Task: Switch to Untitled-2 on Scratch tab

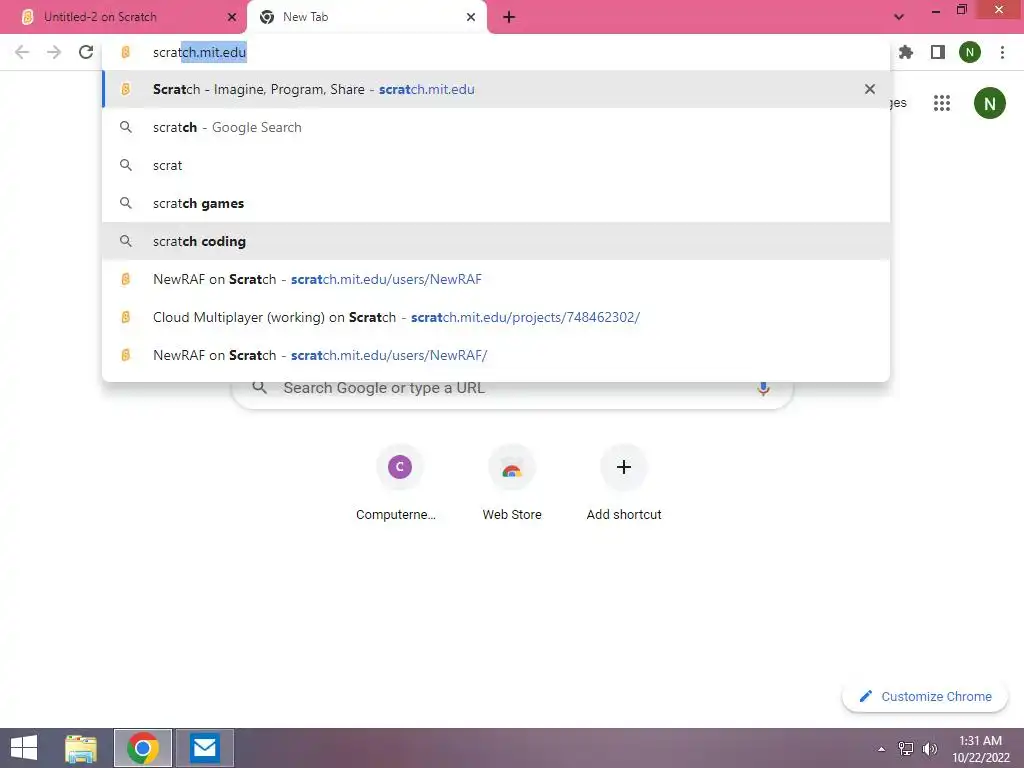Action: (124, 17)
